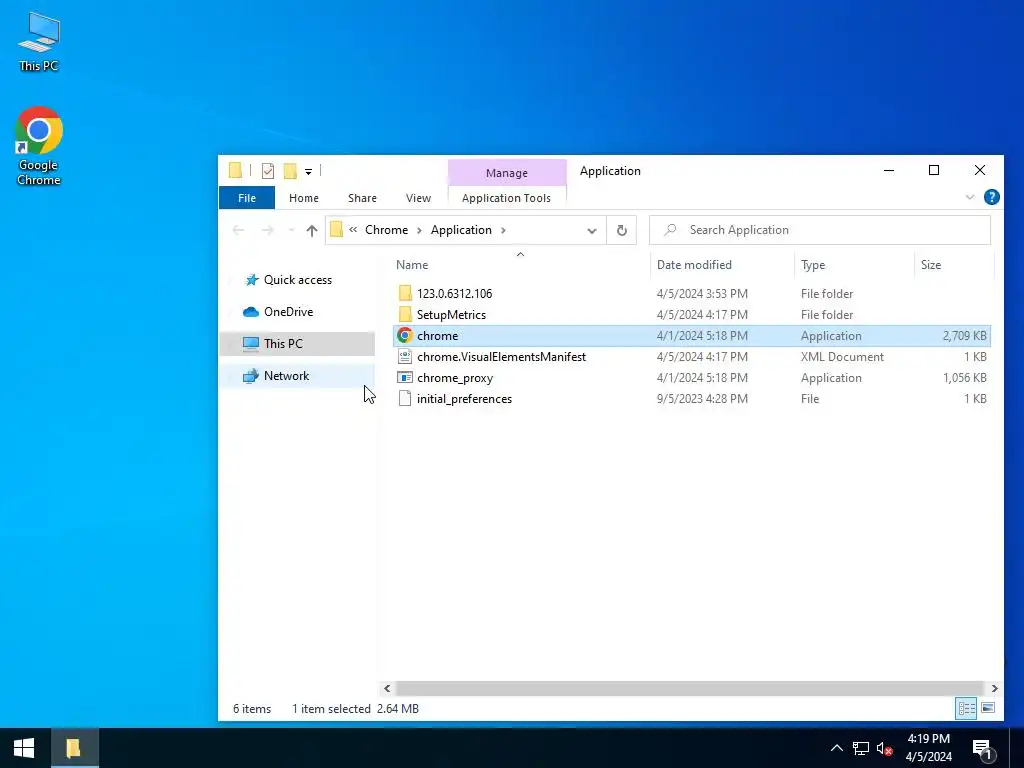Select folder 123.0.6312.106
The width and height of the screenshot is (1024, 768).
point(692,294)
